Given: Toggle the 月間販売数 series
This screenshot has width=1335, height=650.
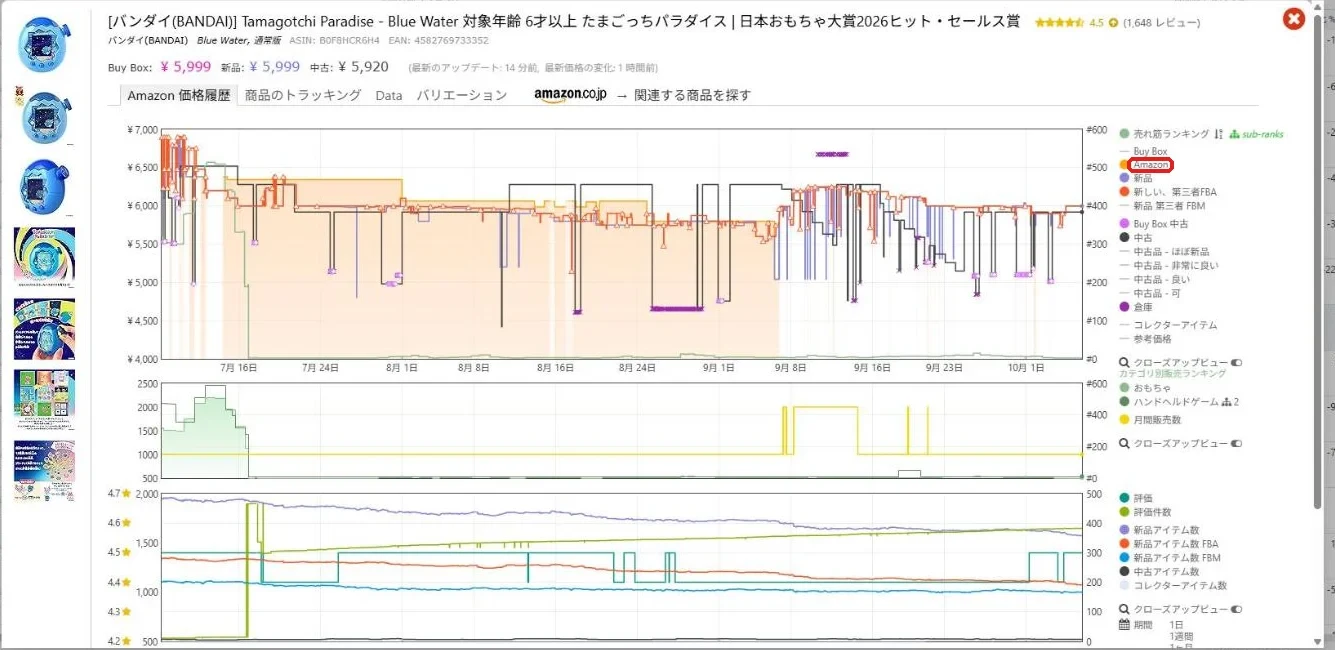Looking at the screenshot, I should [1150, 420].
